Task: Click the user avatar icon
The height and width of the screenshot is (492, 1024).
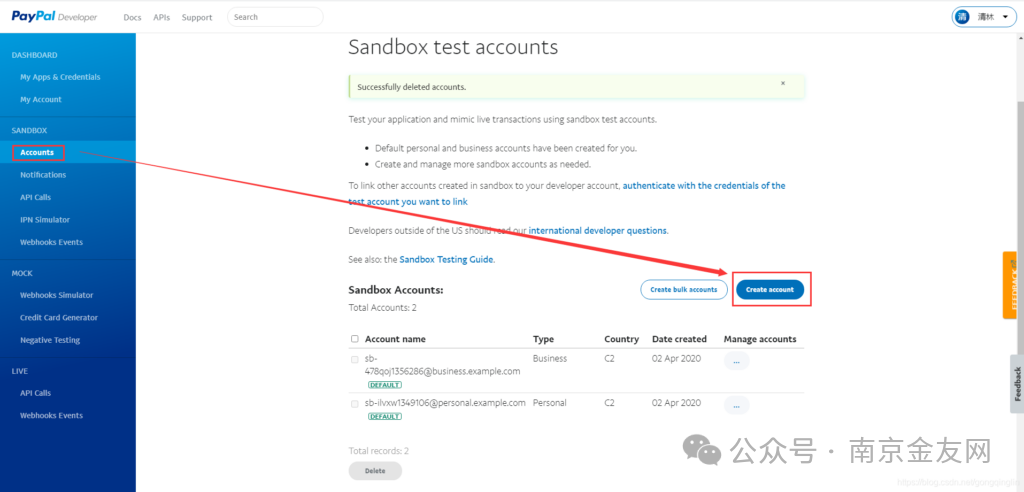Action: (962, 17)
